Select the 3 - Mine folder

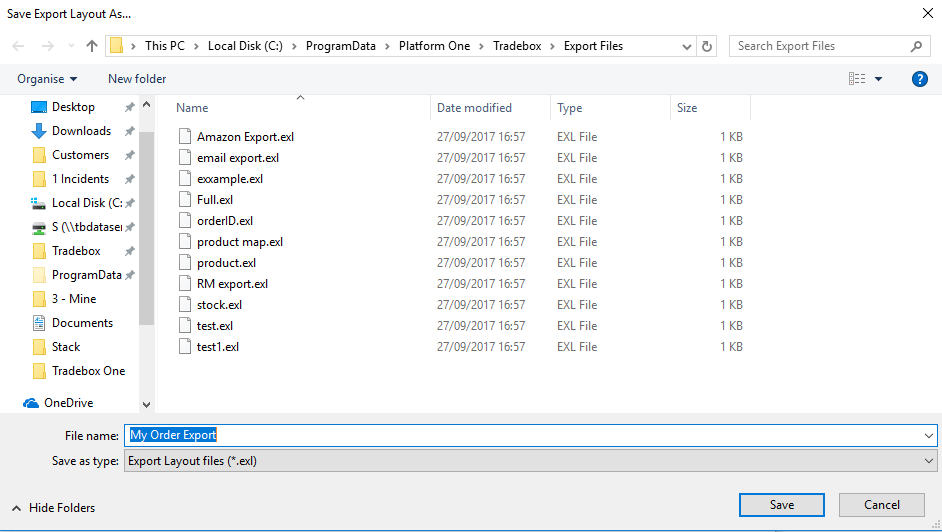coord(74,299)
